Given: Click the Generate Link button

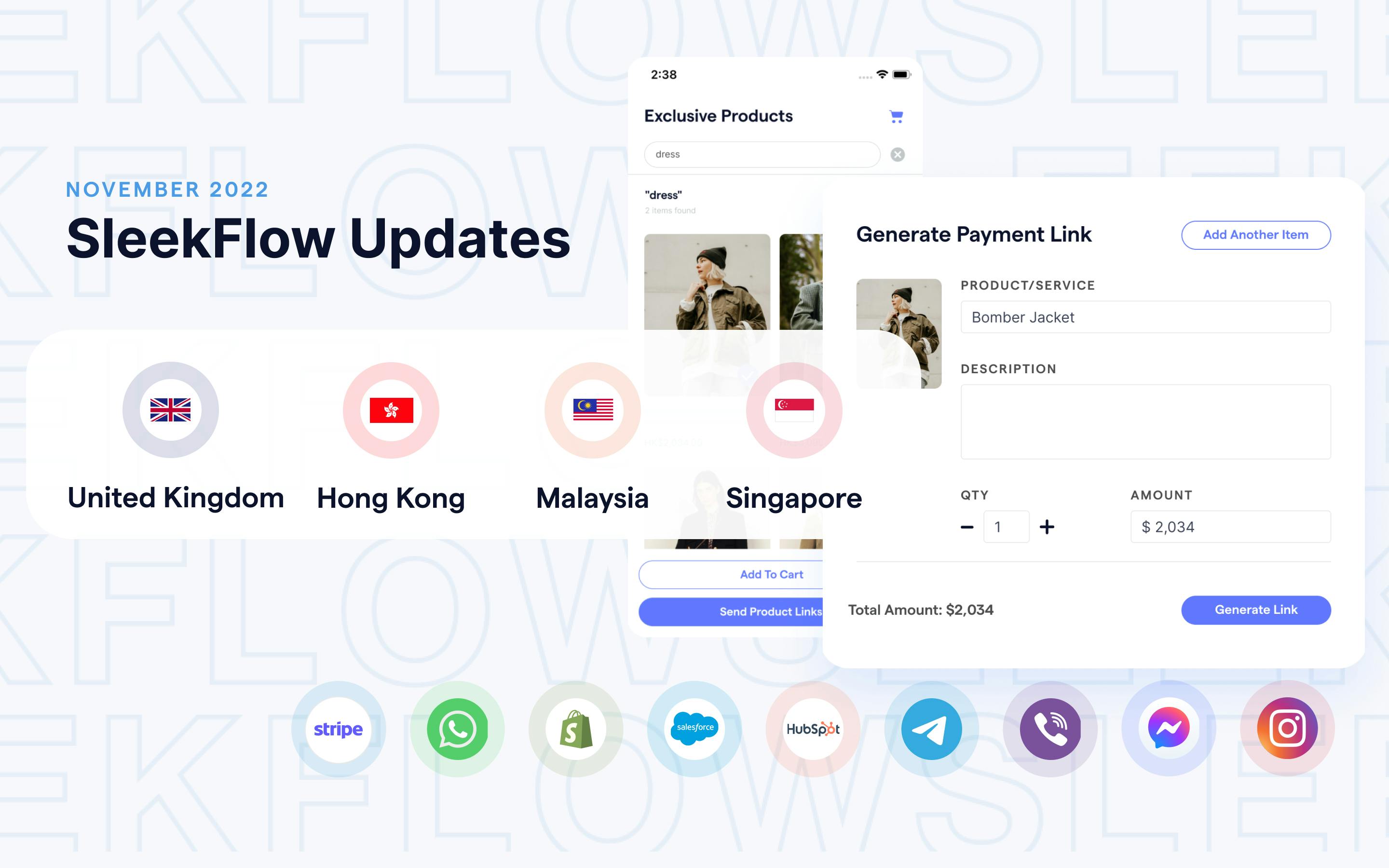Looking at the screenshot, I should click(1255, 609).
